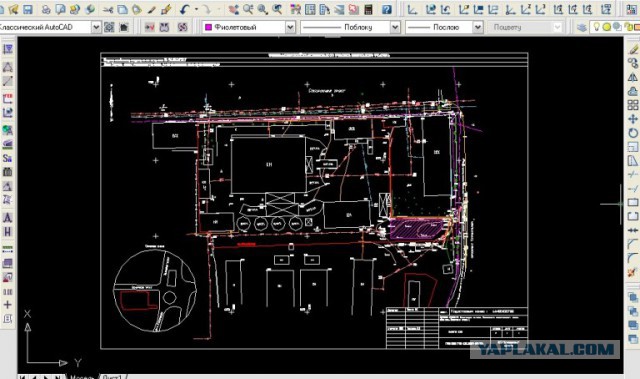Select the Chamfer tool
The width and height of the screenshot is (640, 379).
pos(633,244)
